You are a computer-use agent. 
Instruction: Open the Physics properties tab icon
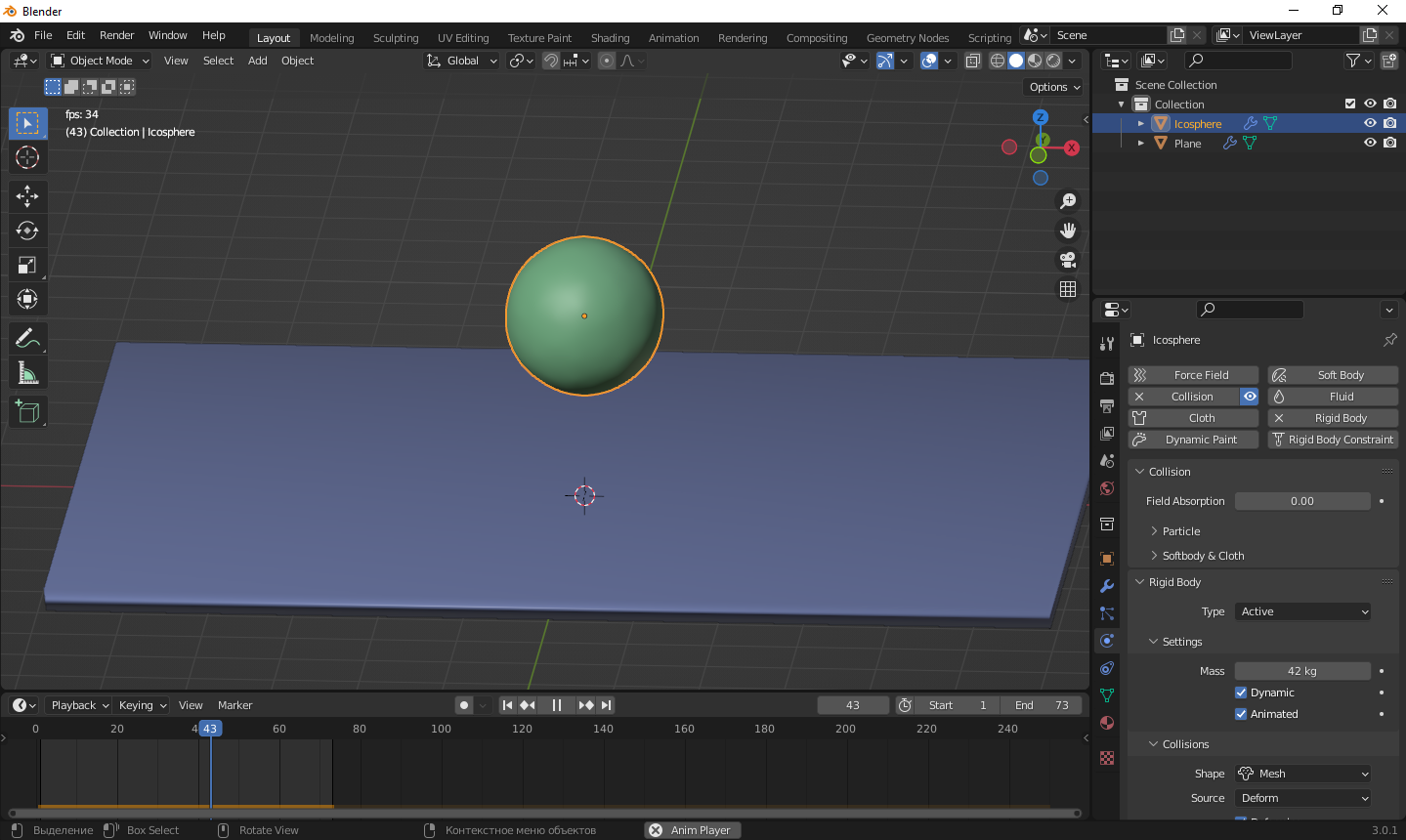1107,641
